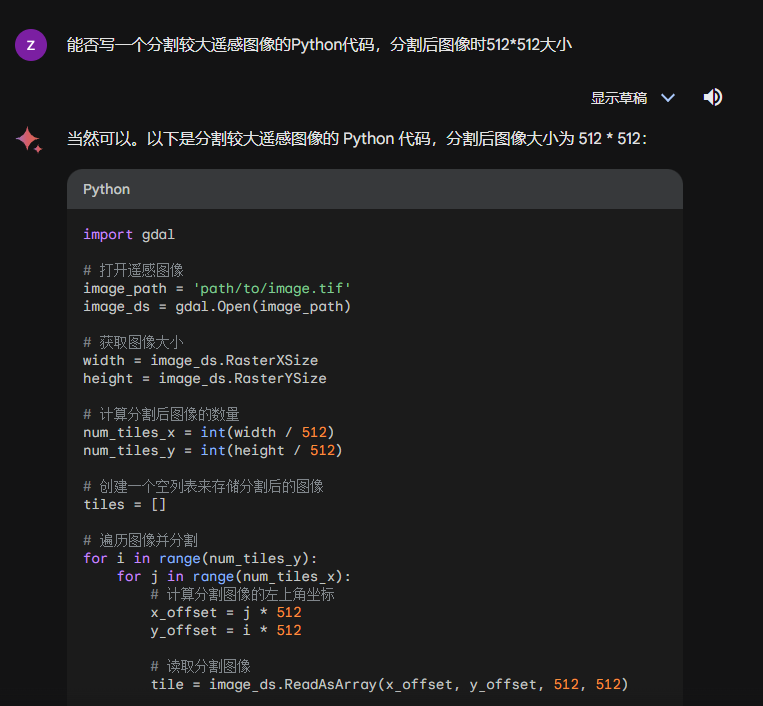763x706 pixels.
Task: Click the response intro text 当然可以
Action: point(356,138)
